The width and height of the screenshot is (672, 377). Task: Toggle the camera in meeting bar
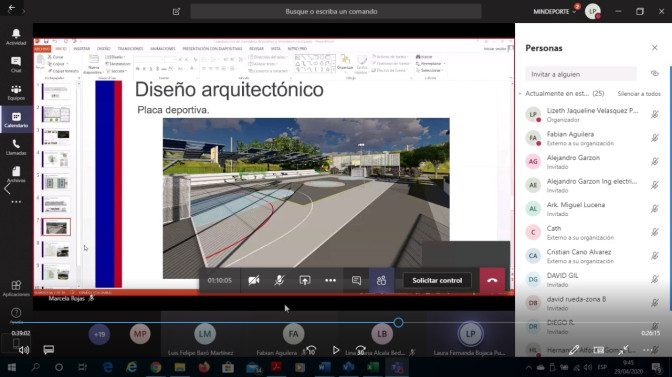(x=254, y=281)
